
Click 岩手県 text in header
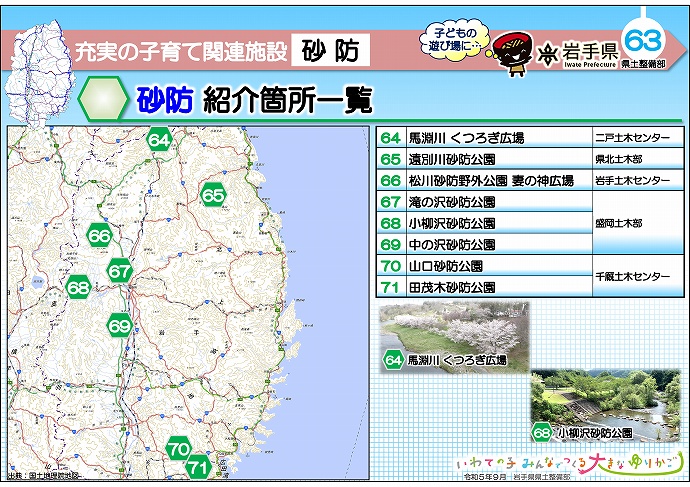[x=591, y=51]
